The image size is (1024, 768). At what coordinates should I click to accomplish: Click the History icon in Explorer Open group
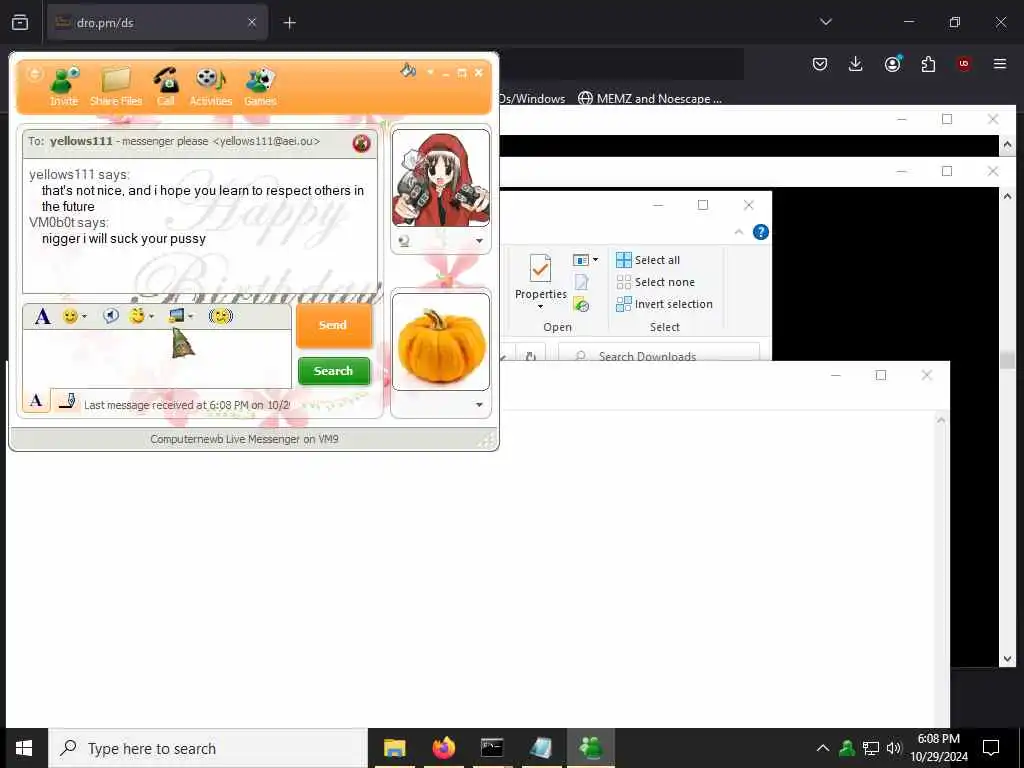click(x=581, y=304)
